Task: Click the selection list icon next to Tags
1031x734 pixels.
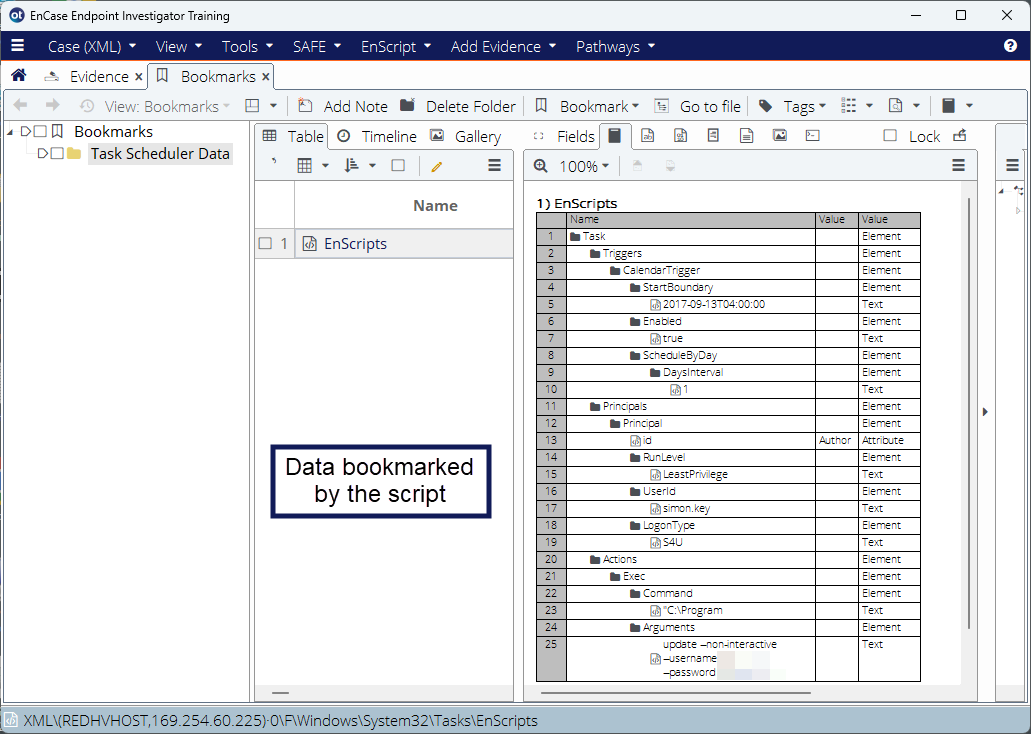Action: (x=849, y=105)
